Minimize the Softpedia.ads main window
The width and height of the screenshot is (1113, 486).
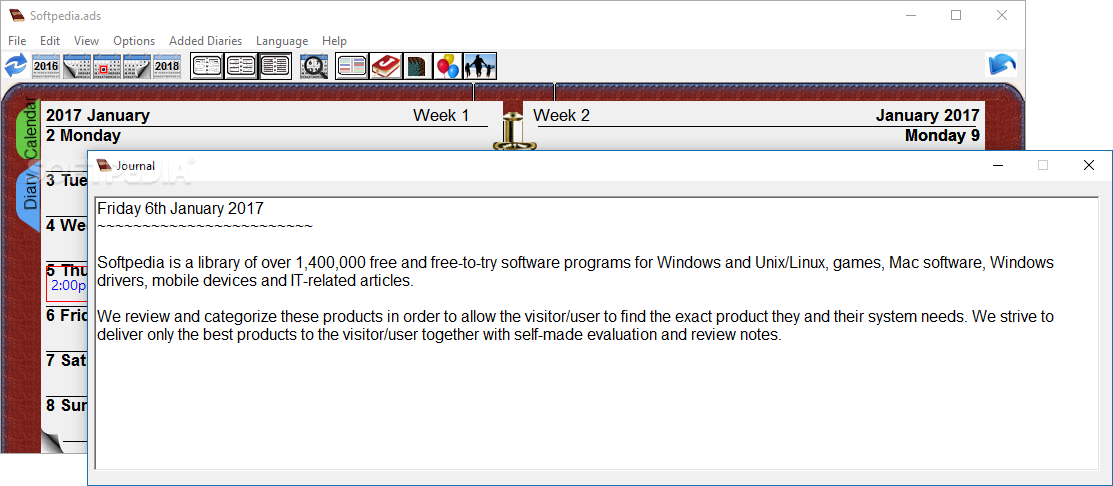coord(911,15)
